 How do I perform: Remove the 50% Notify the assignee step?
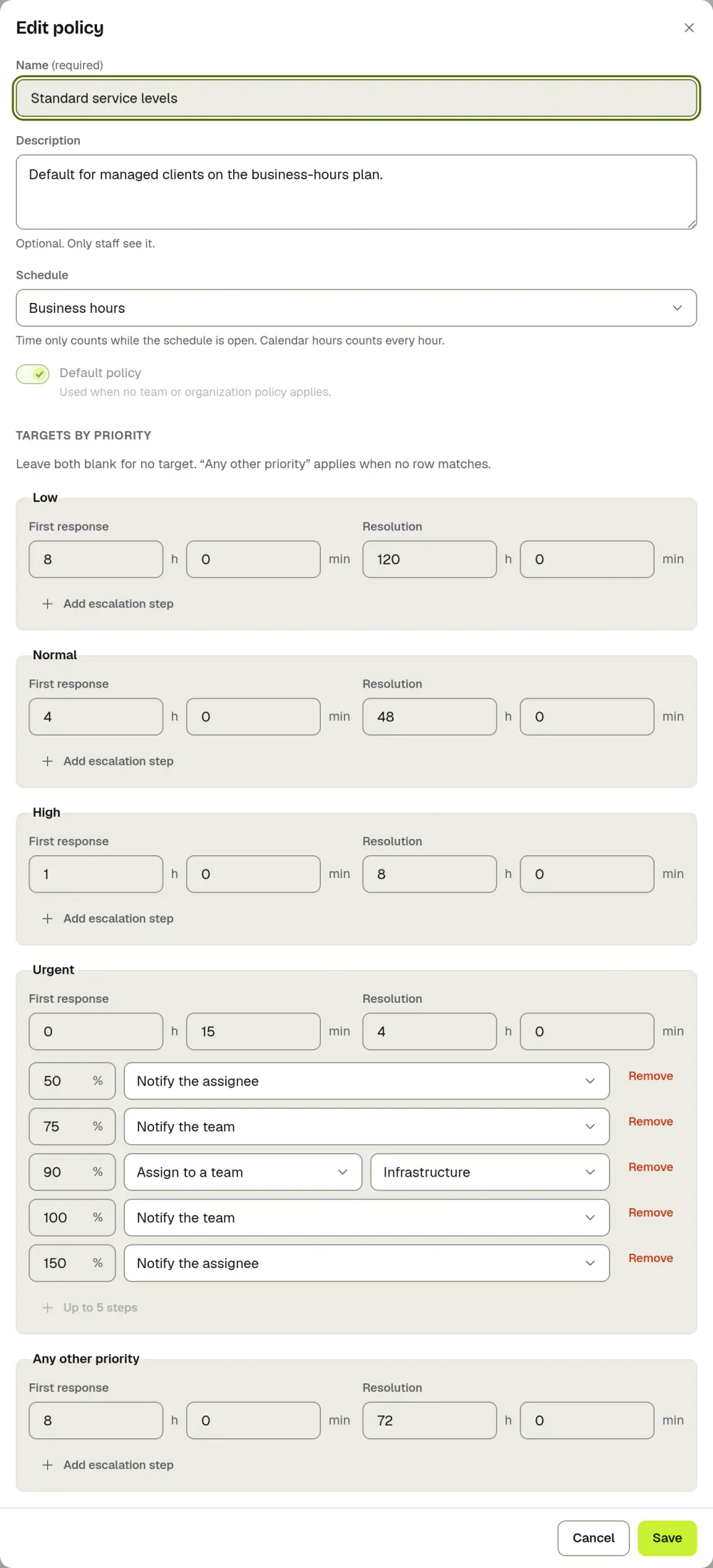(650, 1076)
